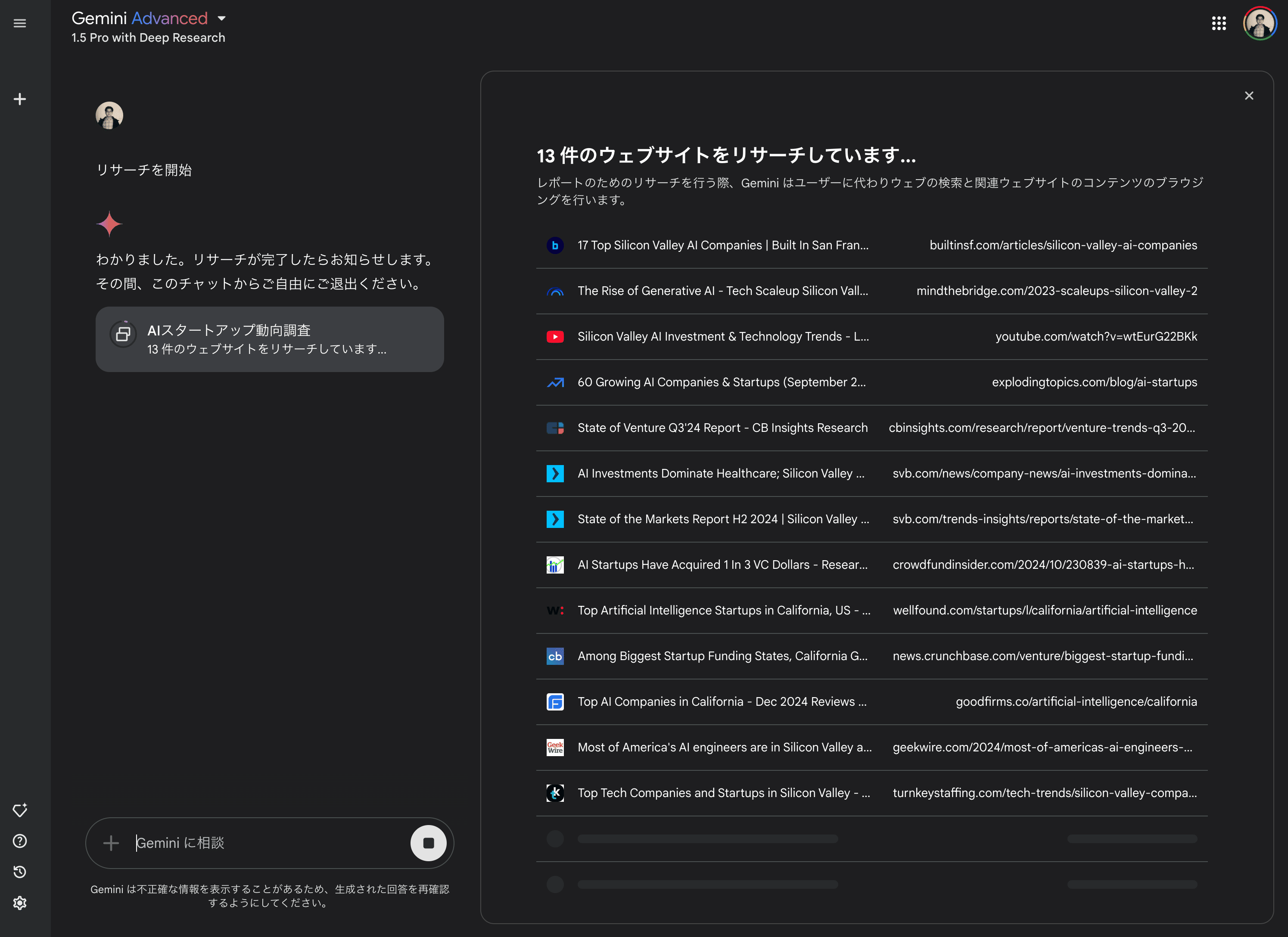Image resolution: width=1288 pixels, height=937 pixels.
Task: Open the YouTube Silicon Valley AI Investment result
Action: tap(722, 337)
